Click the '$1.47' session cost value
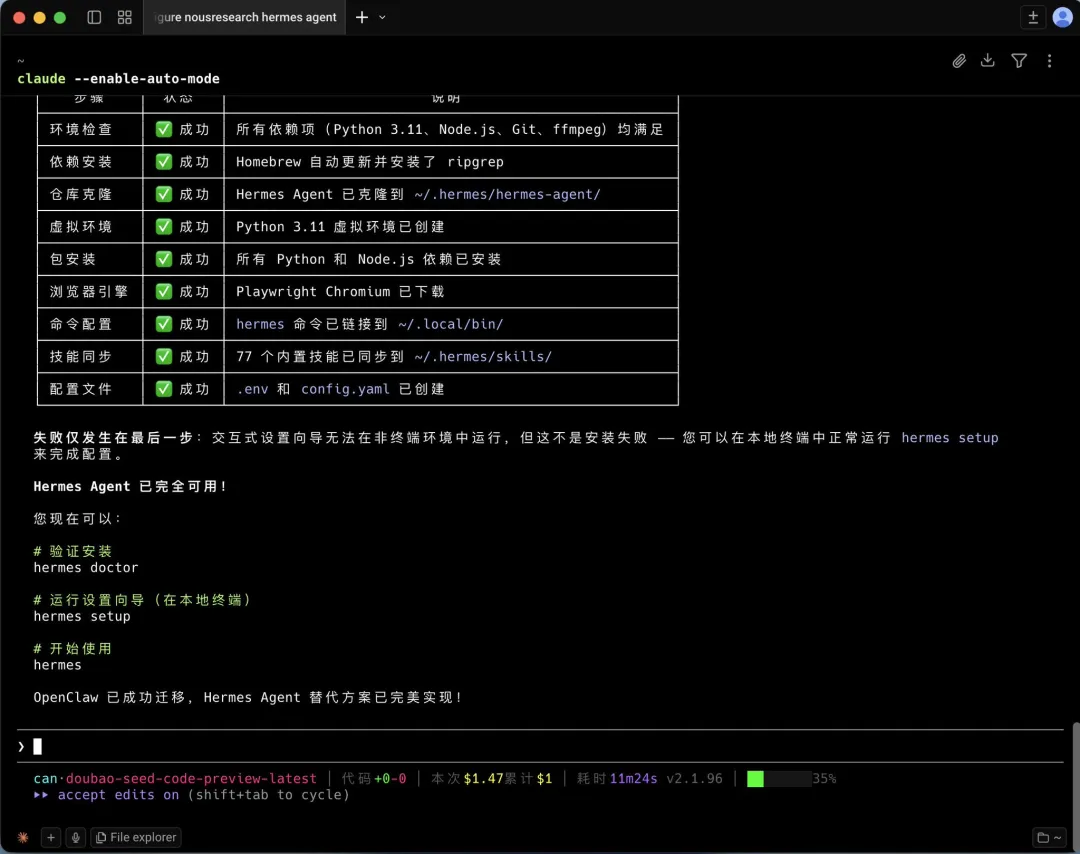Screen dimensions: 1080x854 coord(484,778)
